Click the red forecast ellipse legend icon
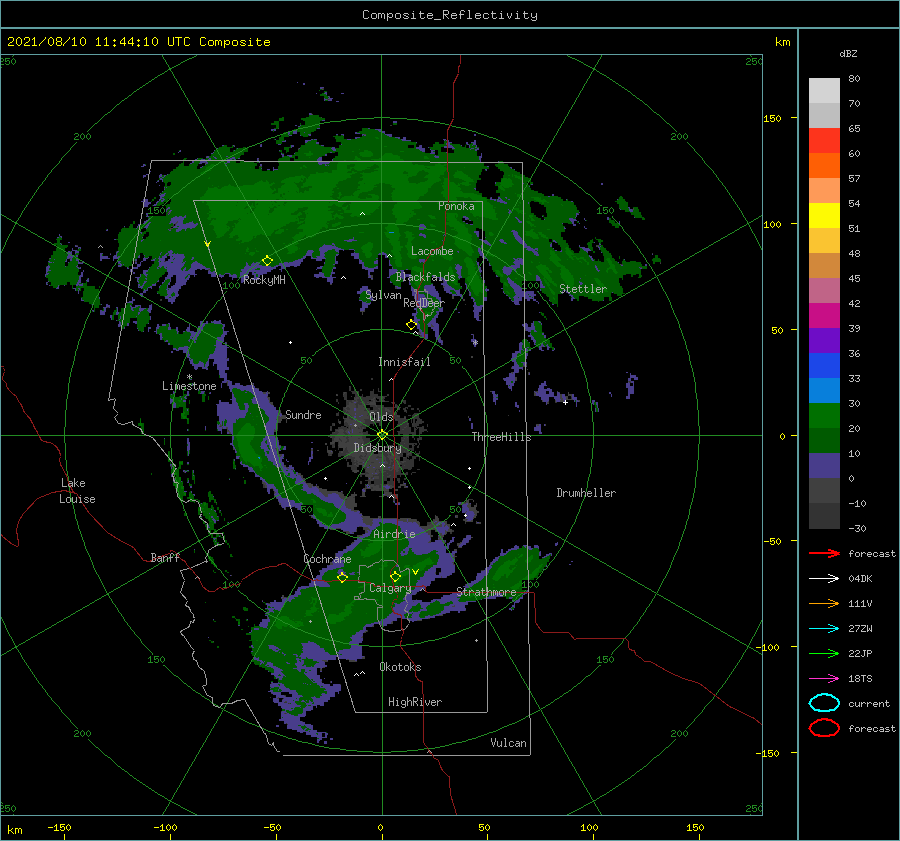900x841 pixels. pyautogui.click(x=824, y=728)
